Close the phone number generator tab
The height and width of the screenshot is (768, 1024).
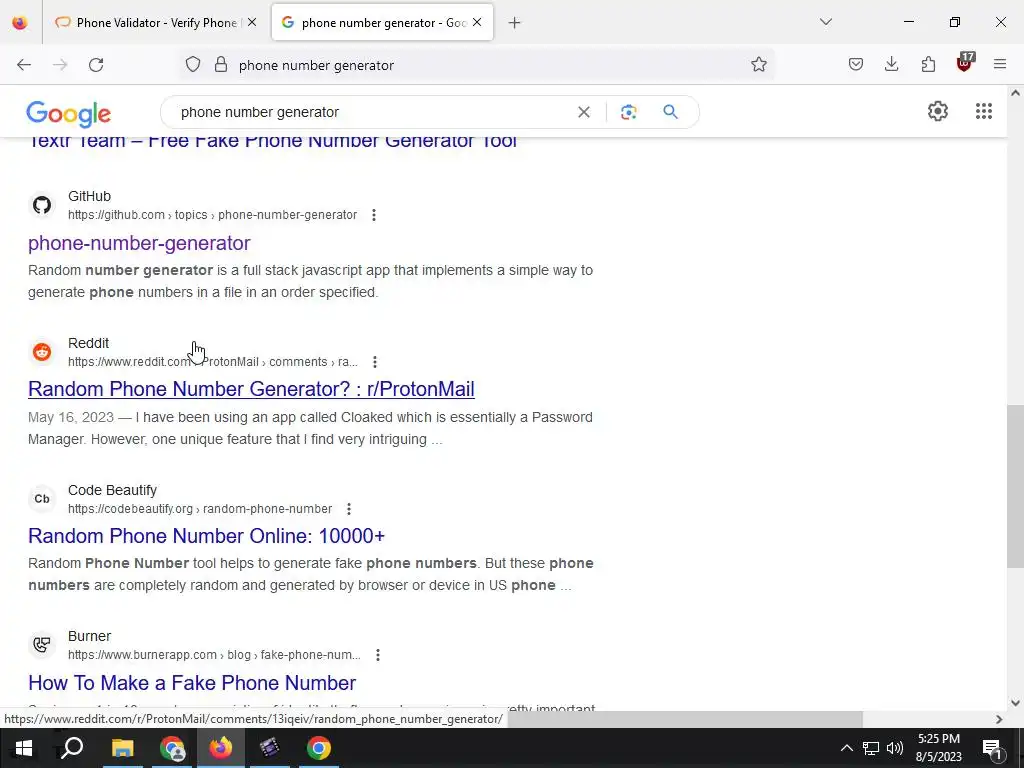pyautogui.click(x=477, y=23)
